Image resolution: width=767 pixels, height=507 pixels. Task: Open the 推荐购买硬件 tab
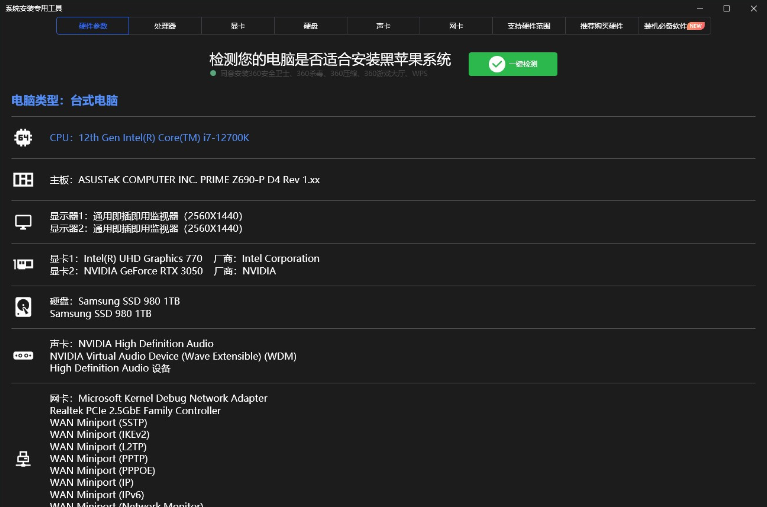tap(602, 26)
